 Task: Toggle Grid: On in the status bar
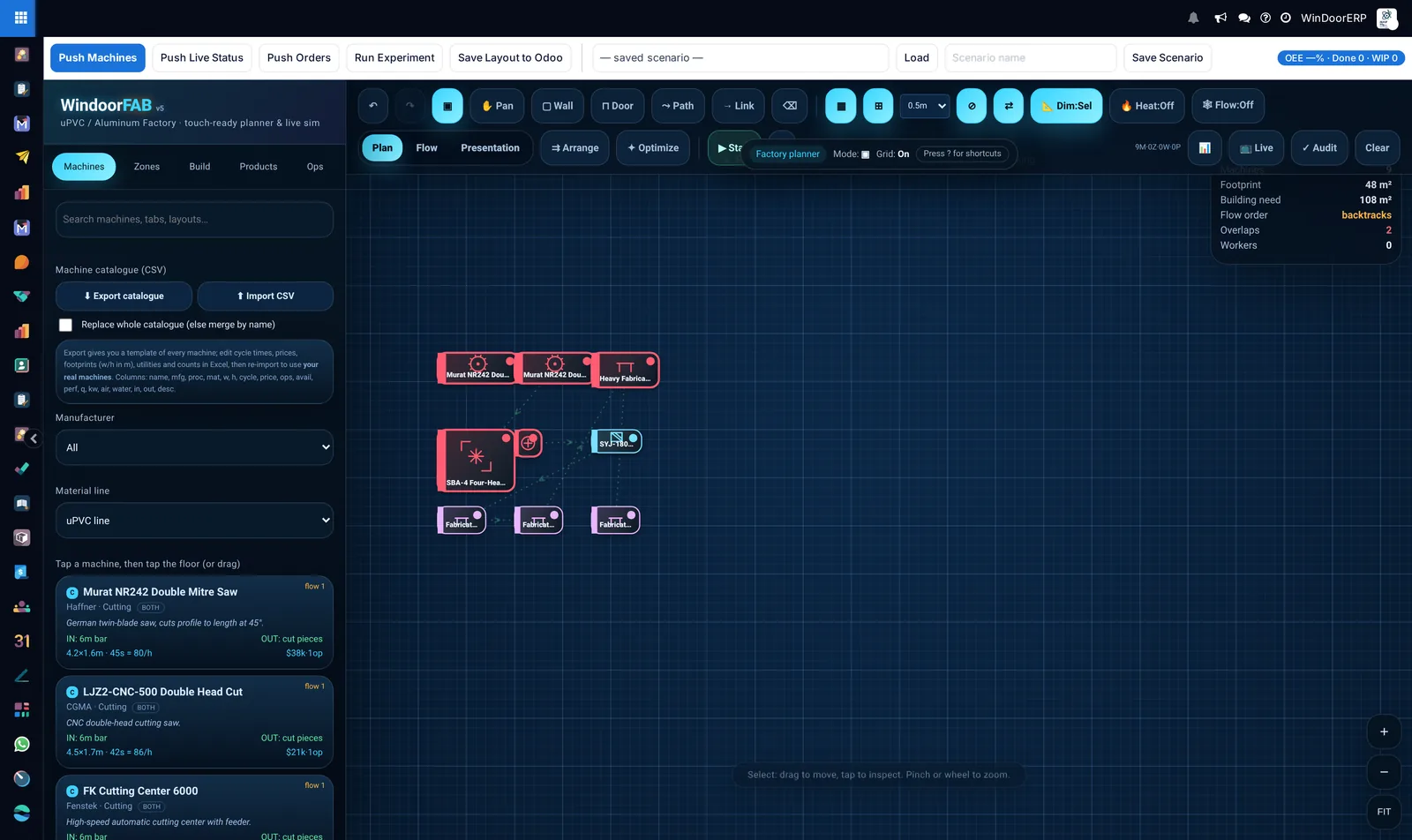892,154
